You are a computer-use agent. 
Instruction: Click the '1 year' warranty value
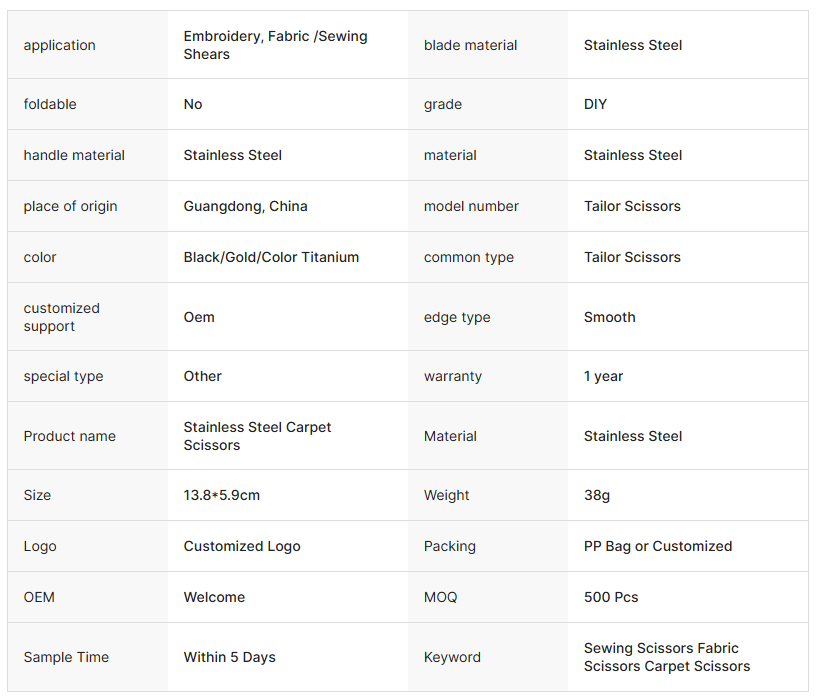coord(603,376)
